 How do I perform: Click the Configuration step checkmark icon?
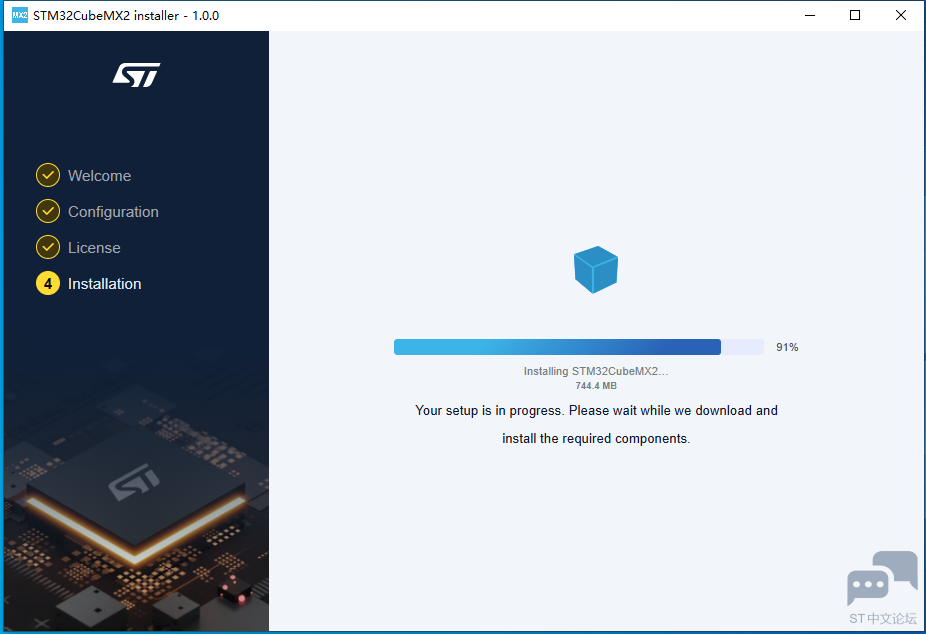point(48,211)
